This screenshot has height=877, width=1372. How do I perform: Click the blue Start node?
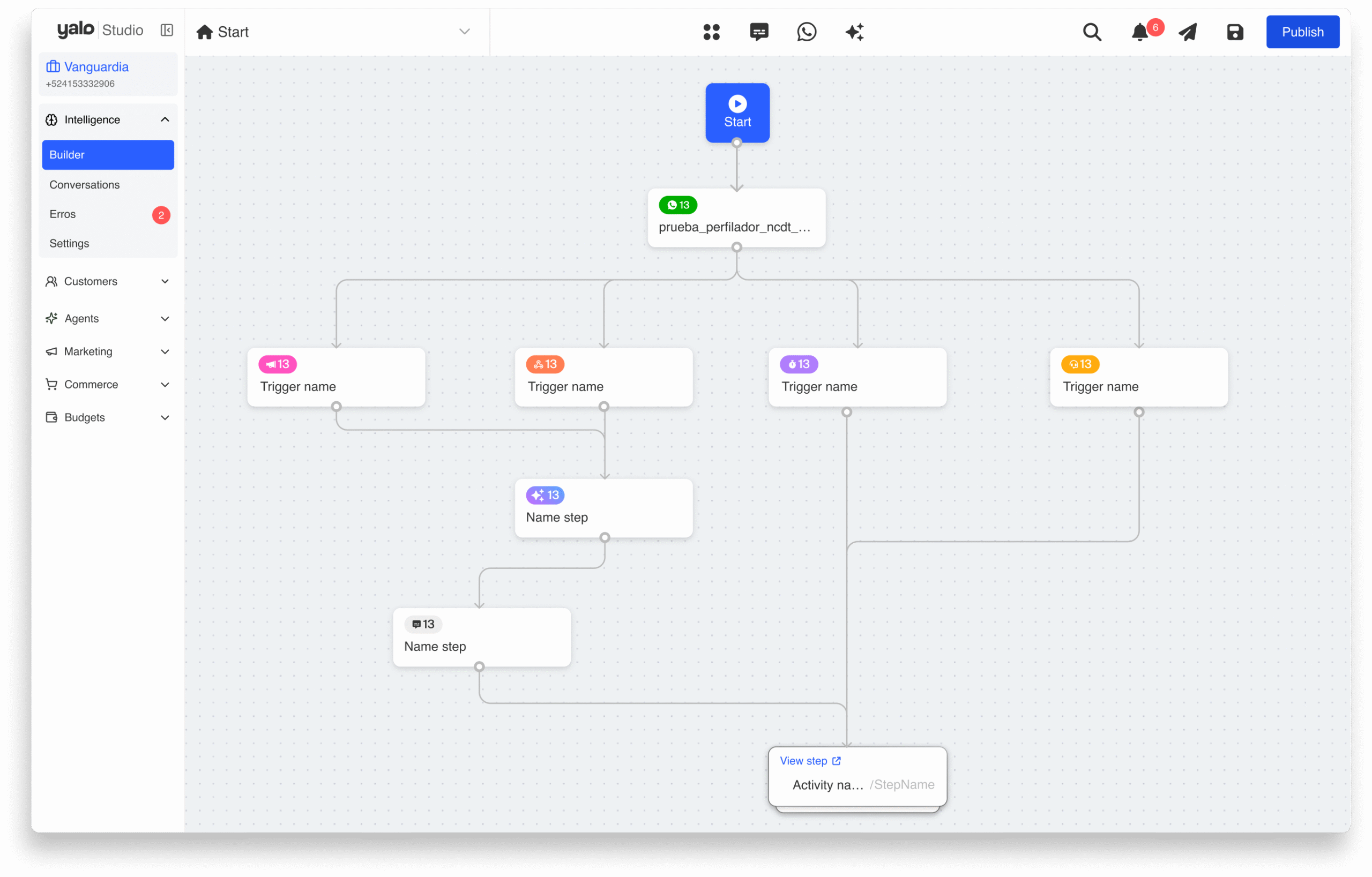tap(737, 112)
